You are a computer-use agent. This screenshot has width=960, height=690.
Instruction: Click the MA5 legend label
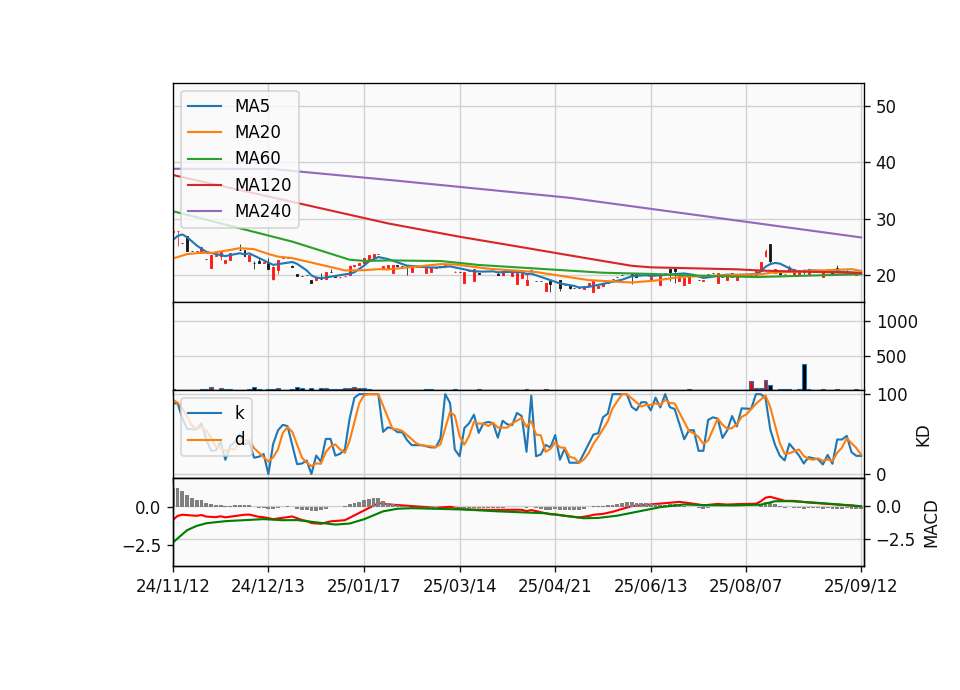point(252,106)
